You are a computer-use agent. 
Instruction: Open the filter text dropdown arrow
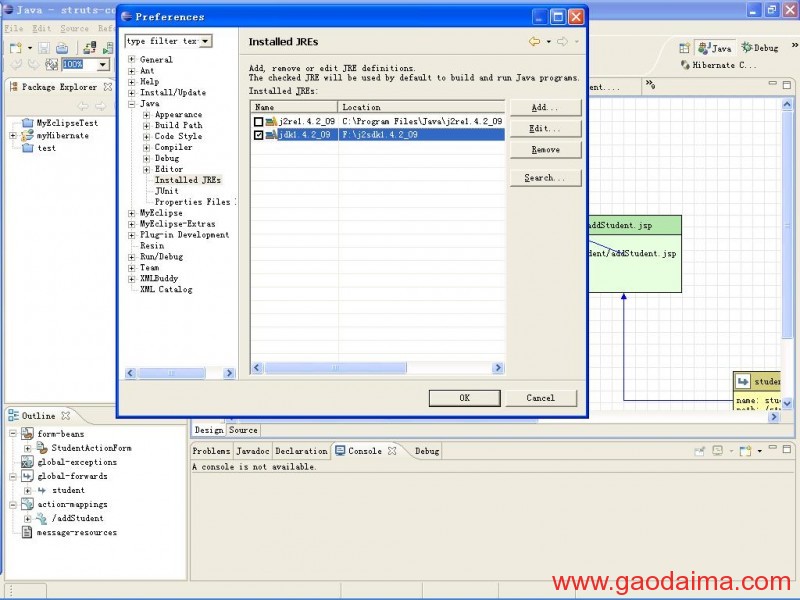pyautogui.click(x=205, y=41)
